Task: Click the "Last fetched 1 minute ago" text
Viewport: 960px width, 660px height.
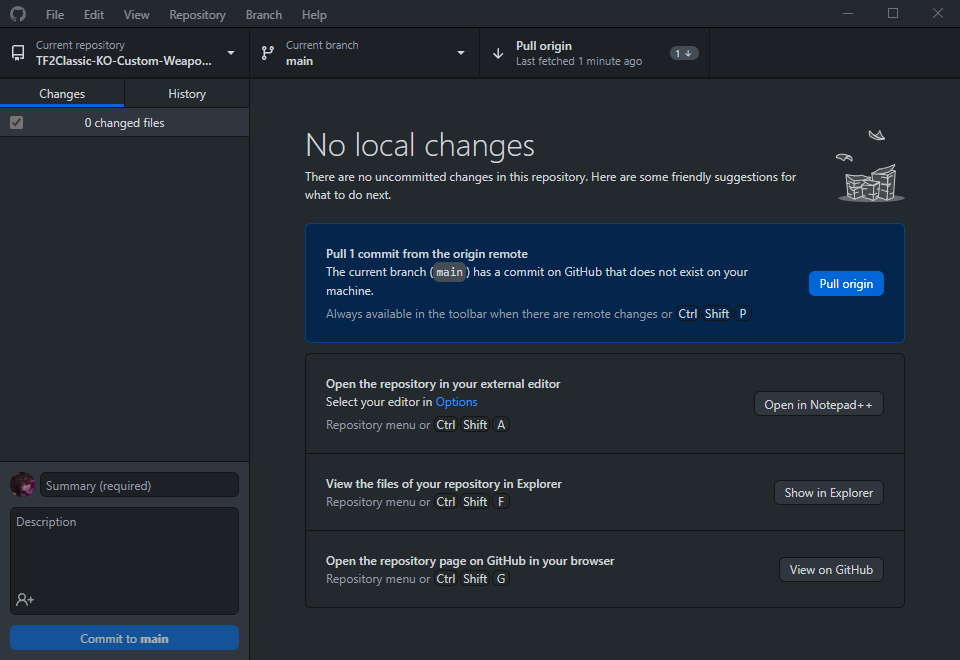Action: (579, 61)
